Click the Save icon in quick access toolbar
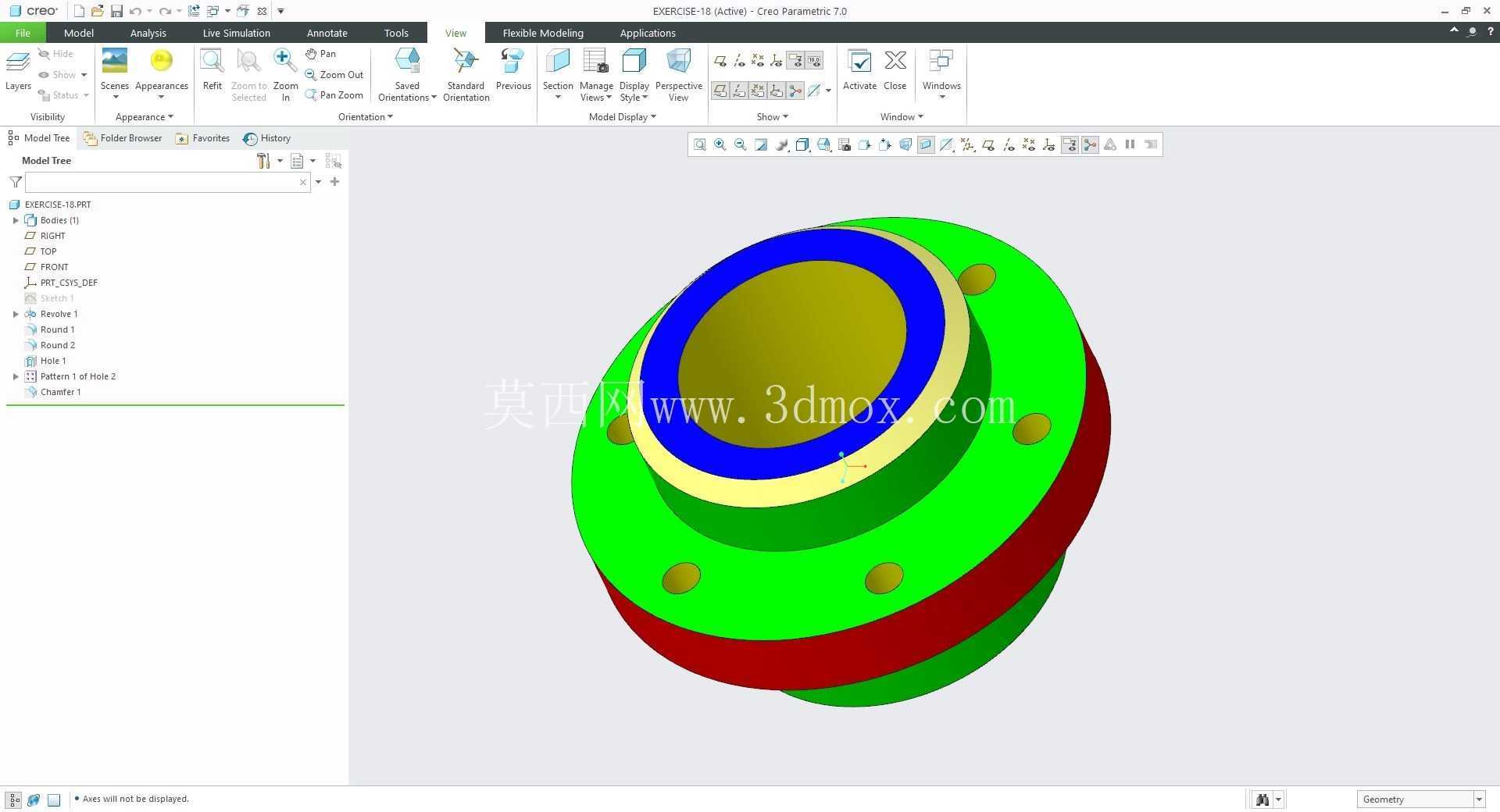The height and width of the screenshot is (812, 1500). pyautogui.click(x=116, y=11)
